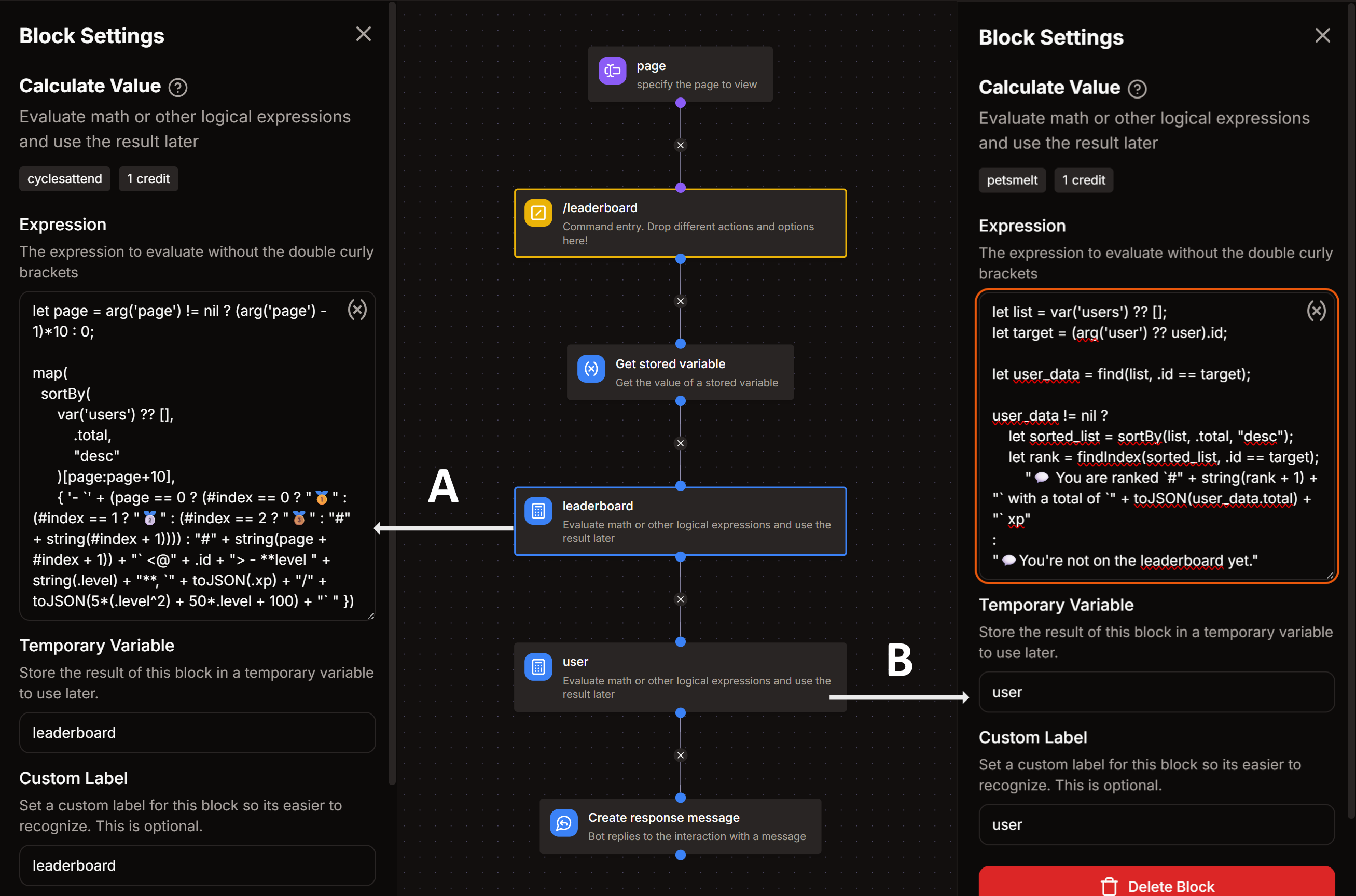
Task: Click the user Custom Label field
Action: click(x=1156, y=824)
